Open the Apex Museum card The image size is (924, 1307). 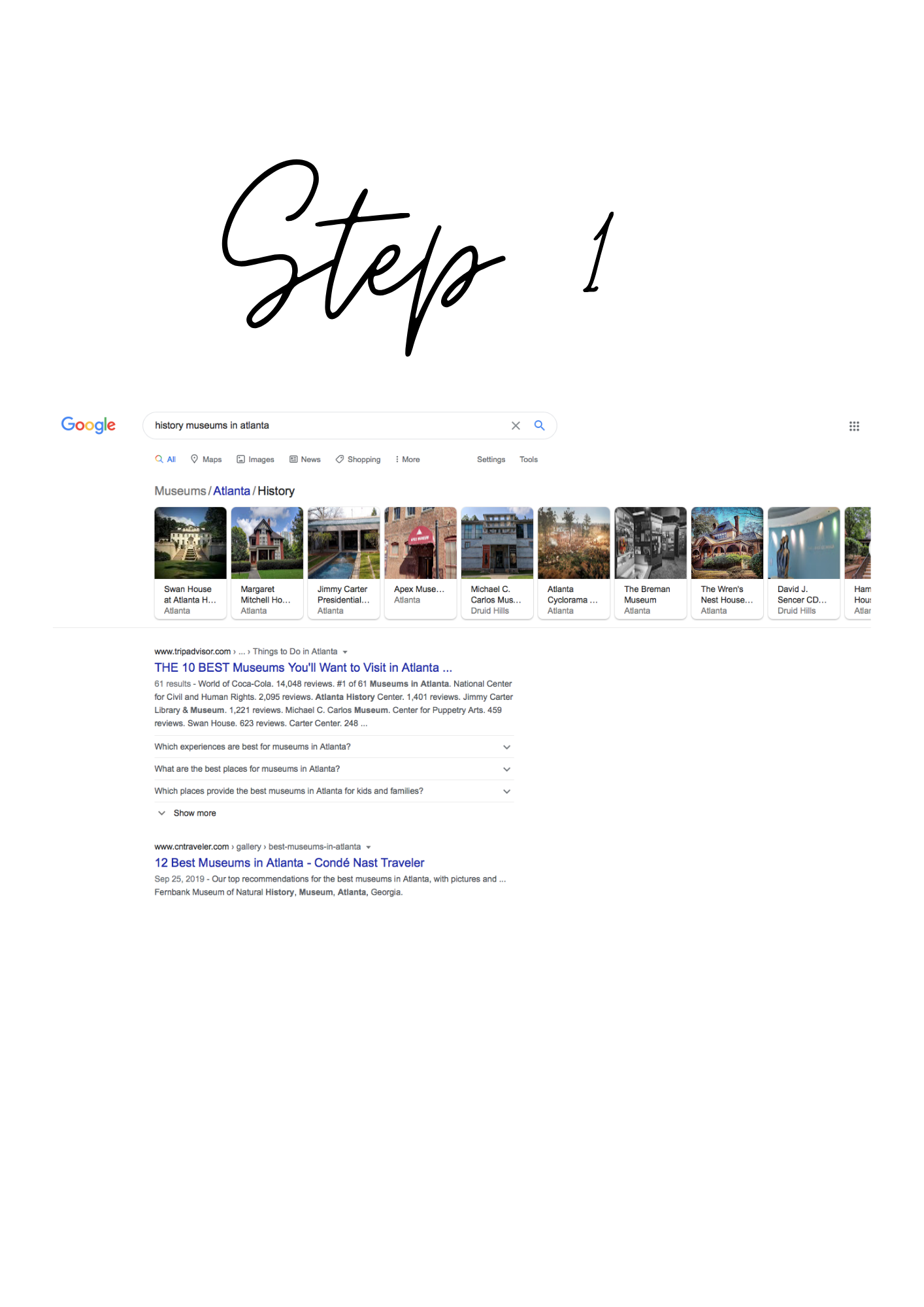[x=420, y=563]
